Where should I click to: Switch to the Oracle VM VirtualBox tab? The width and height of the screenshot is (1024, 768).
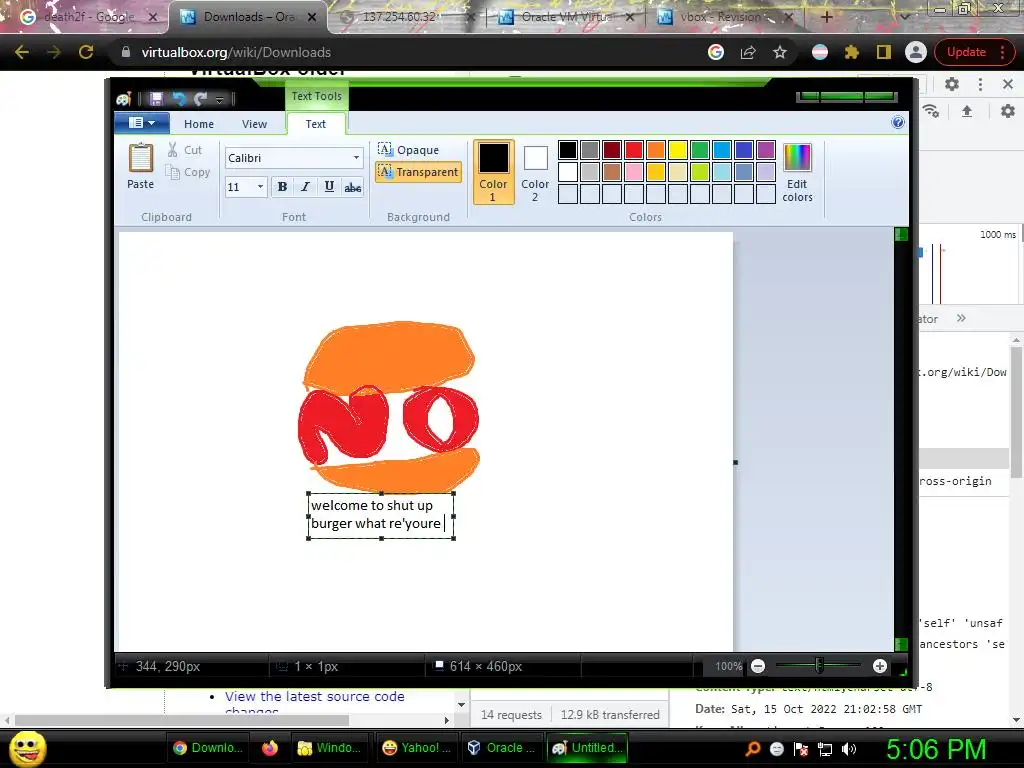coord(566,17)
